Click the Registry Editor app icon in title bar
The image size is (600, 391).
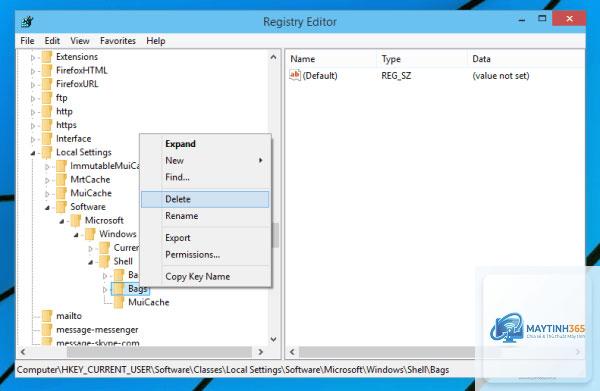click(x=27, y=22)
